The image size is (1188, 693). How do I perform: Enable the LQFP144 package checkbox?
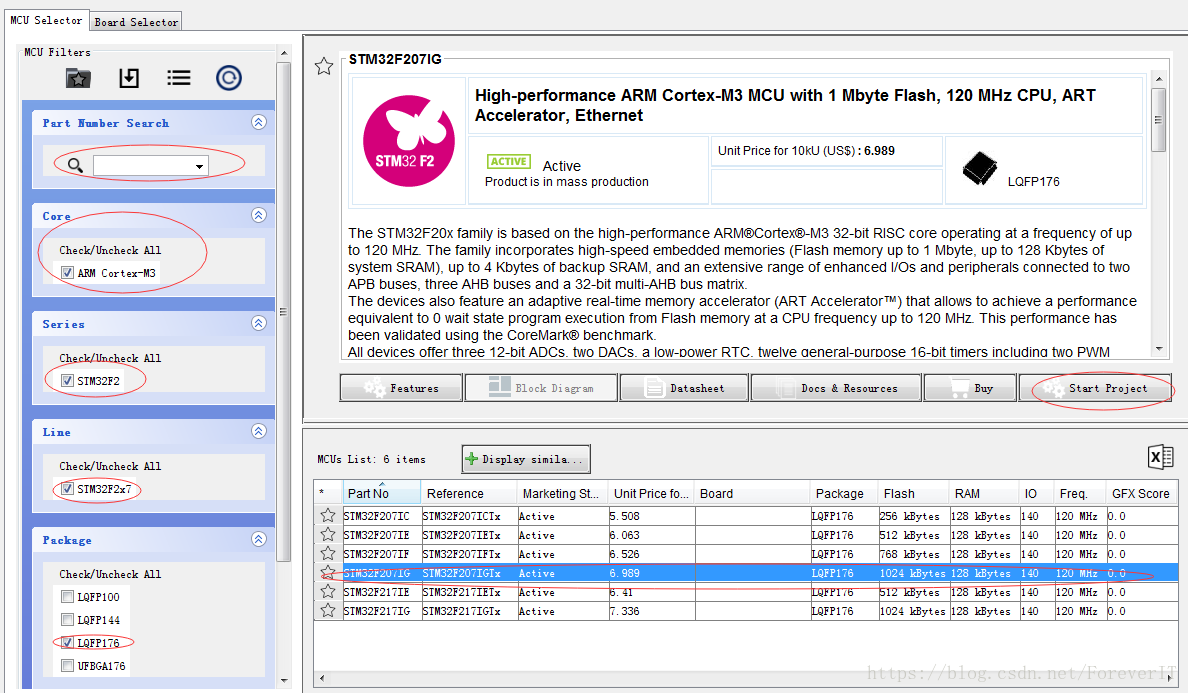[x=67, y=620]
